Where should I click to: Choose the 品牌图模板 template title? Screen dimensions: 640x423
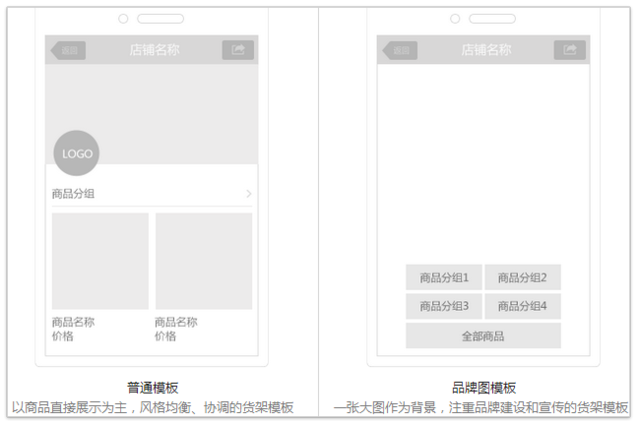coord(484,387)
